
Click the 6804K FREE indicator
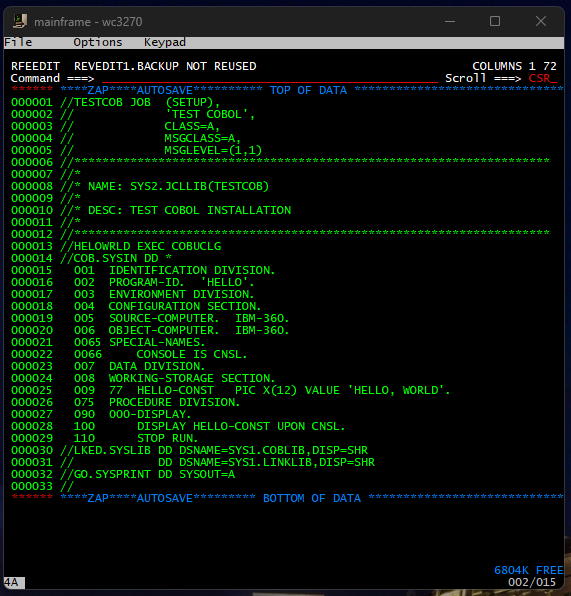[x=528, y=570]
